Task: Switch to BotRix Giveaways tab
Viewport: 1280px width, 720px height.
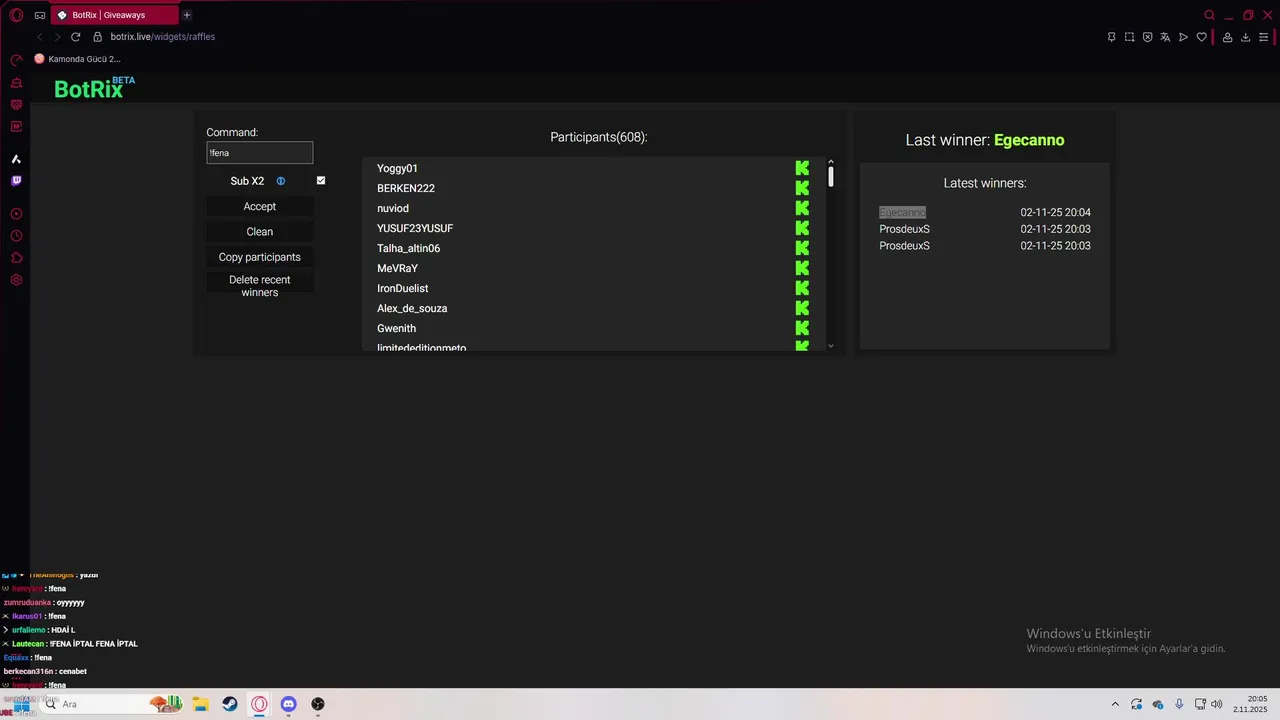Action: (x=114, y=15)
